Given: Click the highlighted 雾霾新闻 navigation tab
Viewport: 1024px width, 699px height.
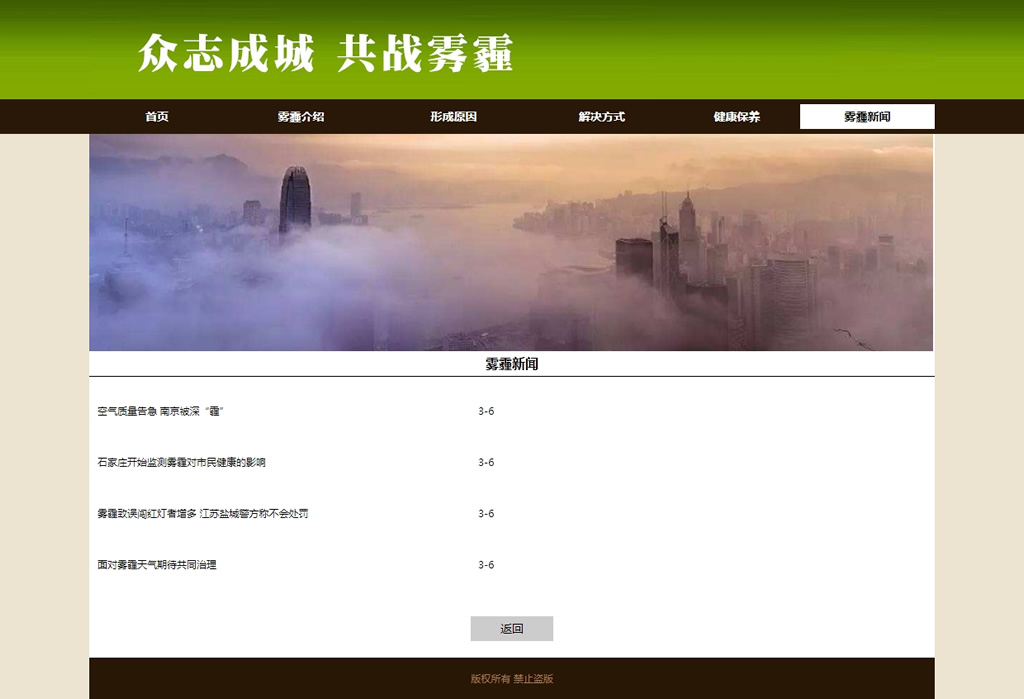Looking at the screenshot, I should (x=867, y=117).
